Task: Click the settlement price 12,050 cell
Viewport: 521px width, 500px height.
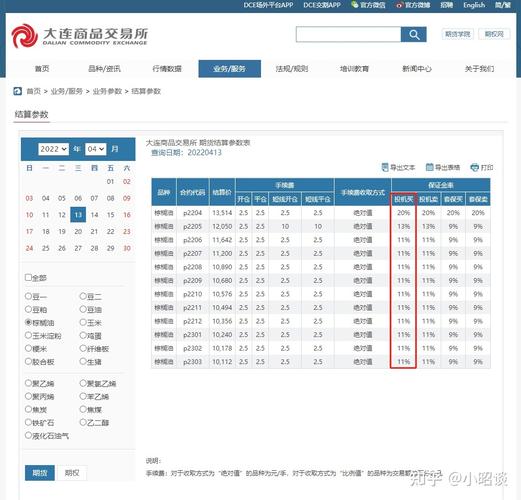Action: pos(222,226)
